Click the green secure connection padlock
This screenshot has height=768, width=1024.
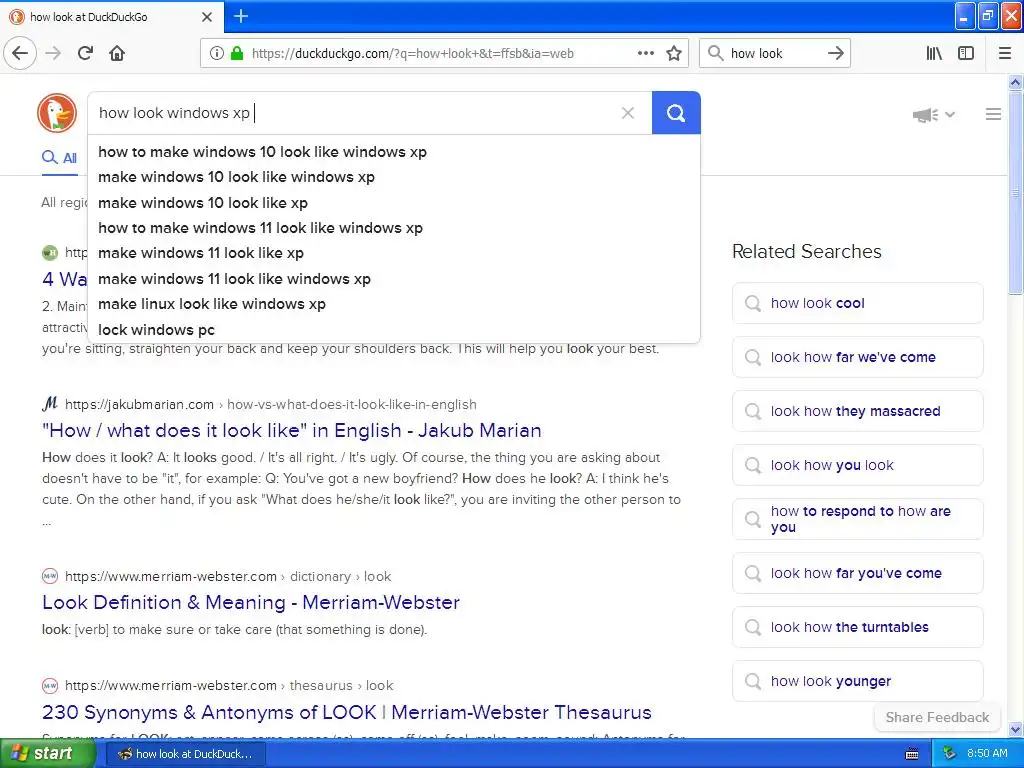coord(237,53)
